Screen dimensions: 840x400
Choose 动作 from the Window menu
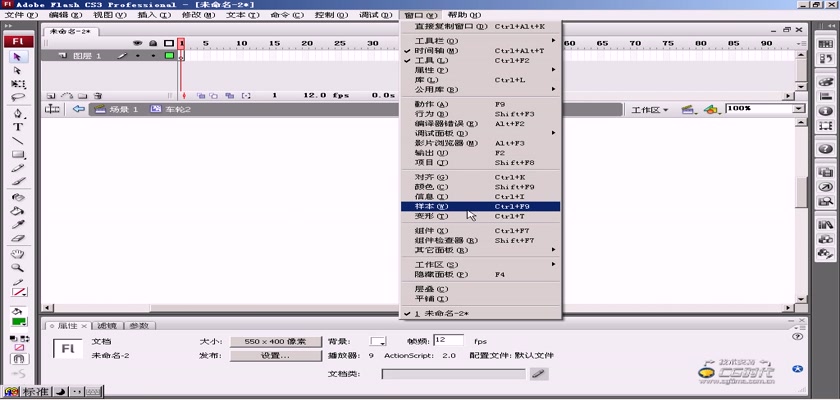pos(480,104)
